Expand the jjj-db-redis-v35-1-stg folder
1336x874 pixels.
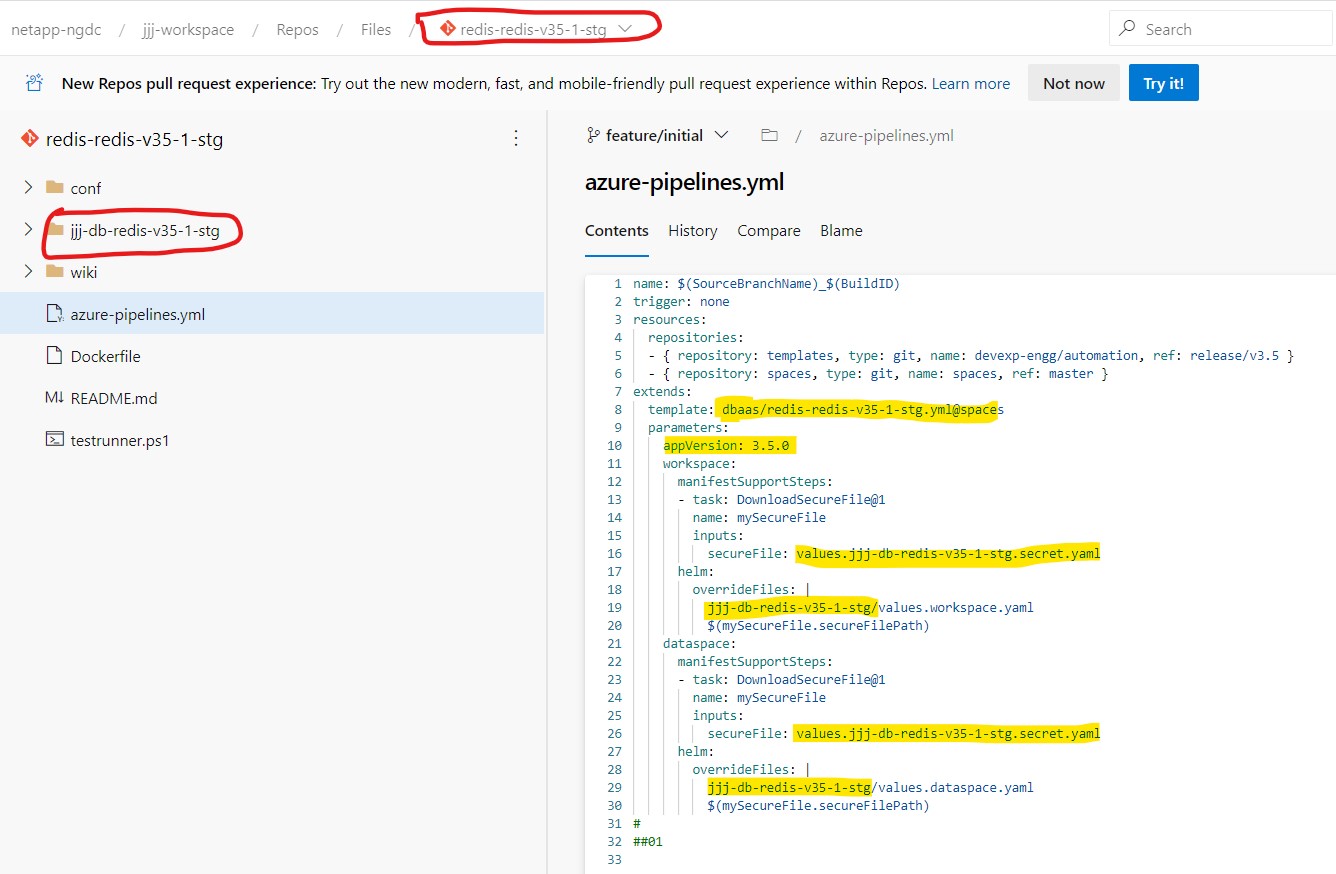tap(28, 230)
